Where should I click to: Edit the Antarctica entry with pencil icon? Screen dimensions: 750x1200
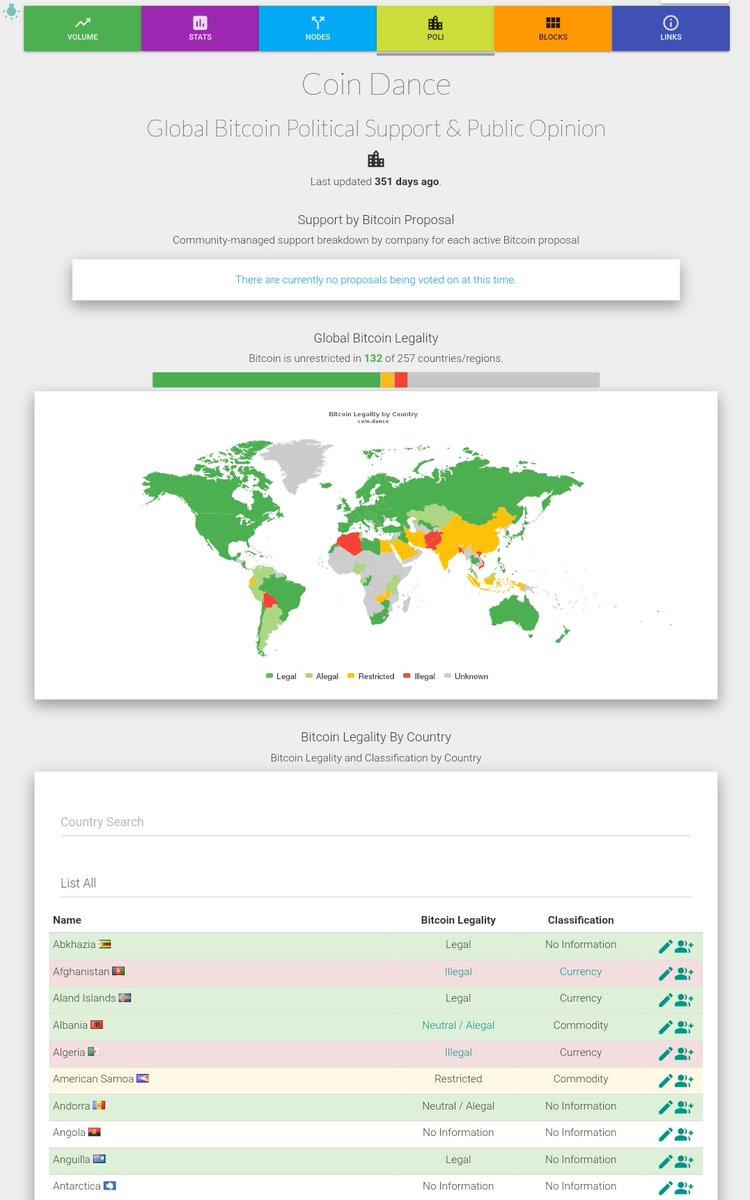click(666, 1188)
